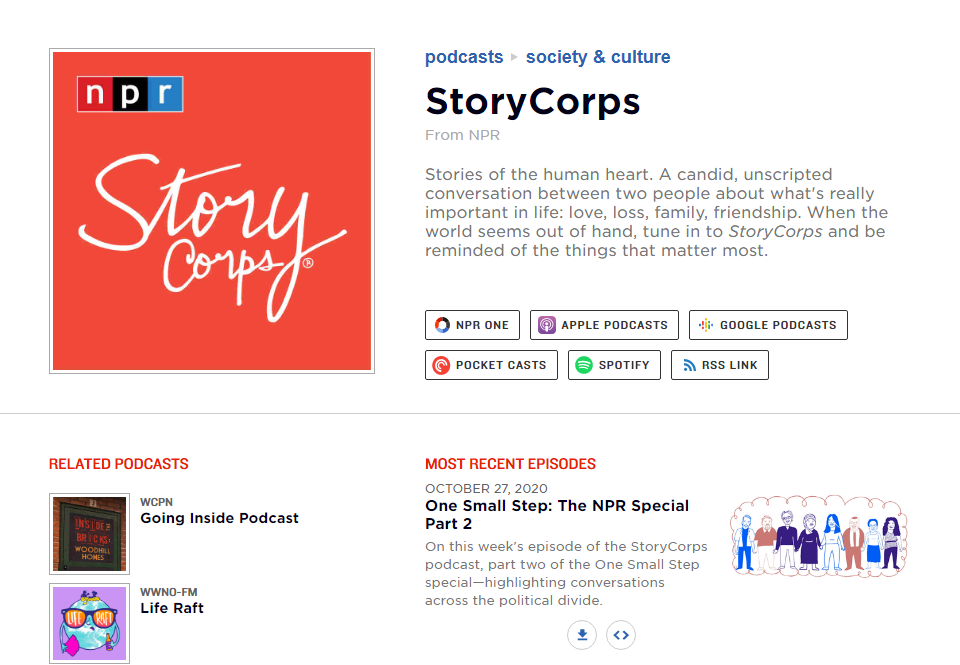Click the RSS feed icon

click(688, 365)
